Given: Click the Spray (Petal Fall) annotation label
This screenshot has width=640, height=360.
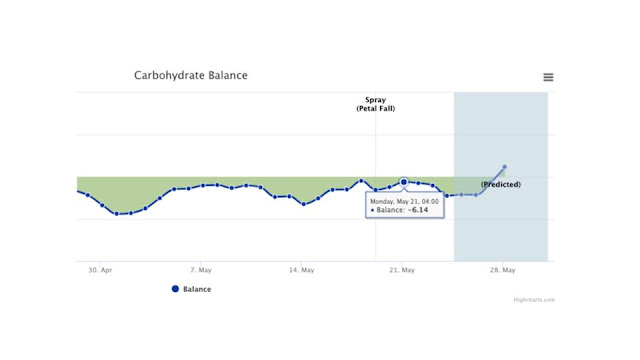Looking at the screenshot, I should [376, 104].
